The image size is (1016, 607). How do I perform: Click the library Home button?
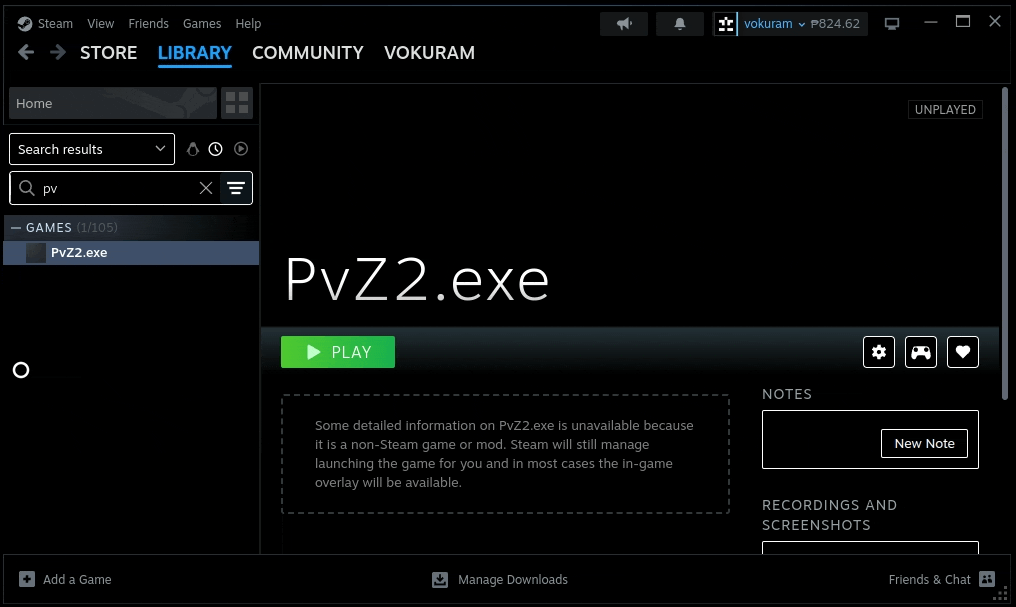(x=113, y=103)
